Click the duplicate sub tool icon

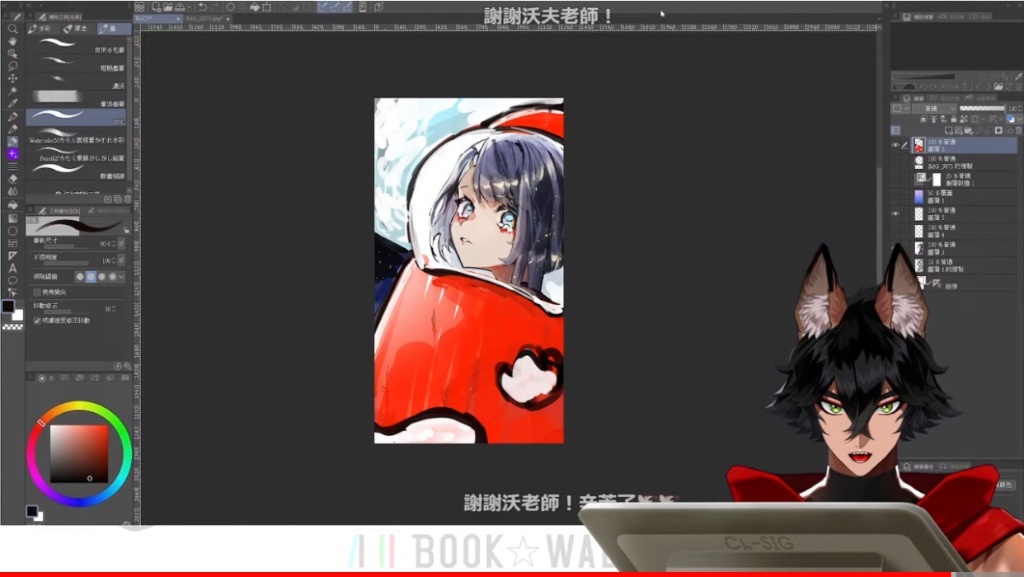point(118,199)
